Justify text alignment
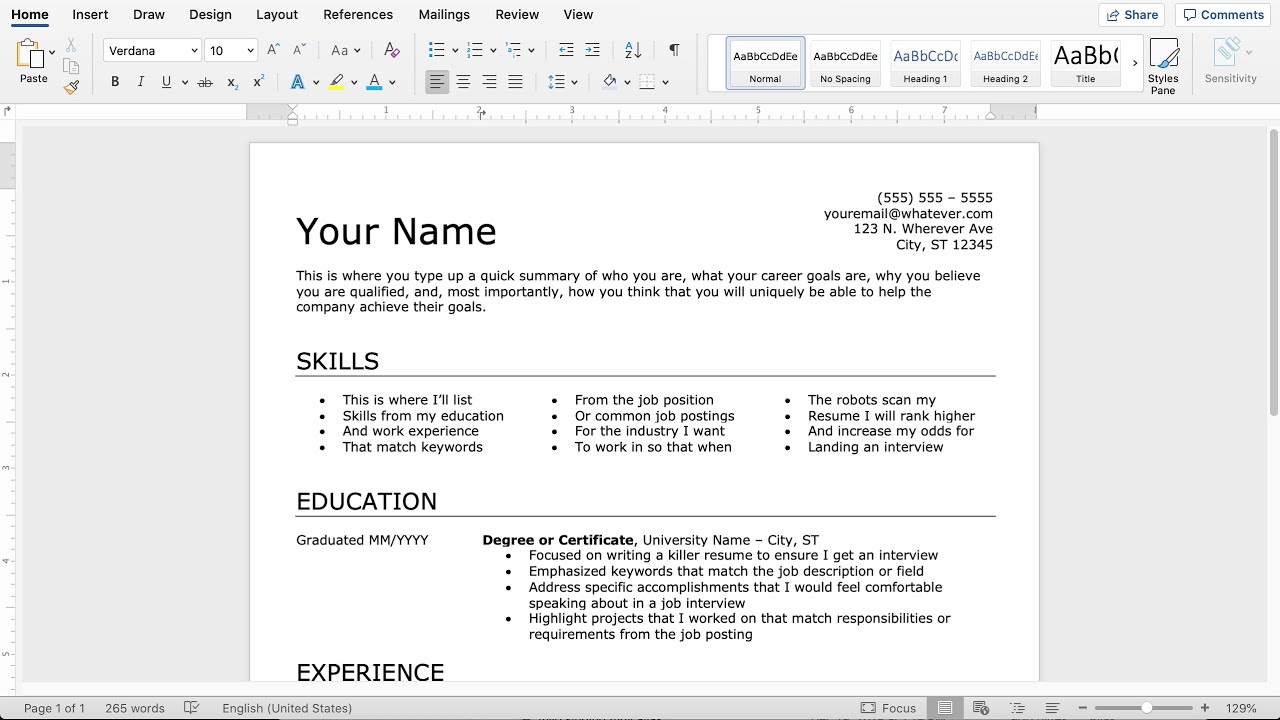1280x720 pixels. pyautogui.click(x=515, y=82)
